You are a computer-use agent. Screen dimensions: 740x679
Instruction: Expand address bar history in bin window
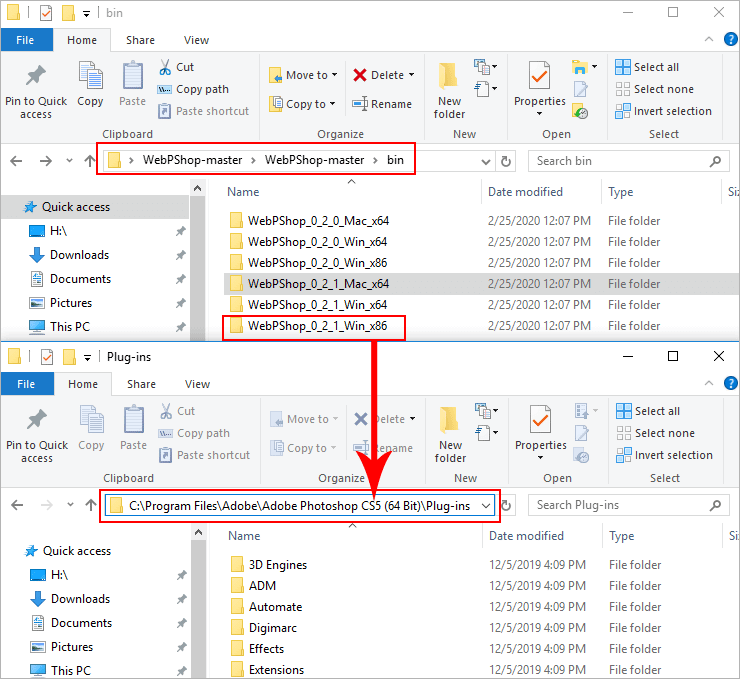pos(485,161)
